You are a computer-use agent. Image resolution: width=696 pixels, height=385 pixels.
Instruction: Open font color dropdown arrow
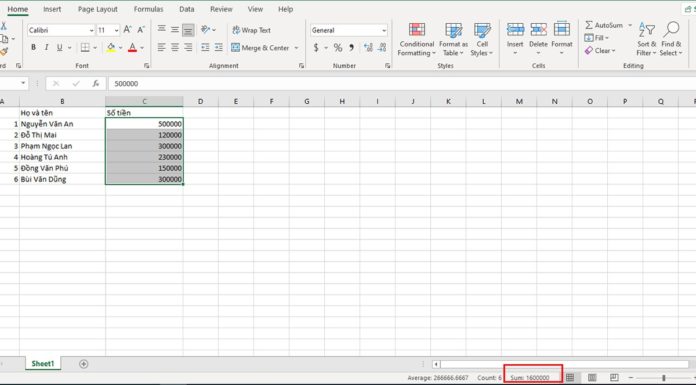pos(142,48)
